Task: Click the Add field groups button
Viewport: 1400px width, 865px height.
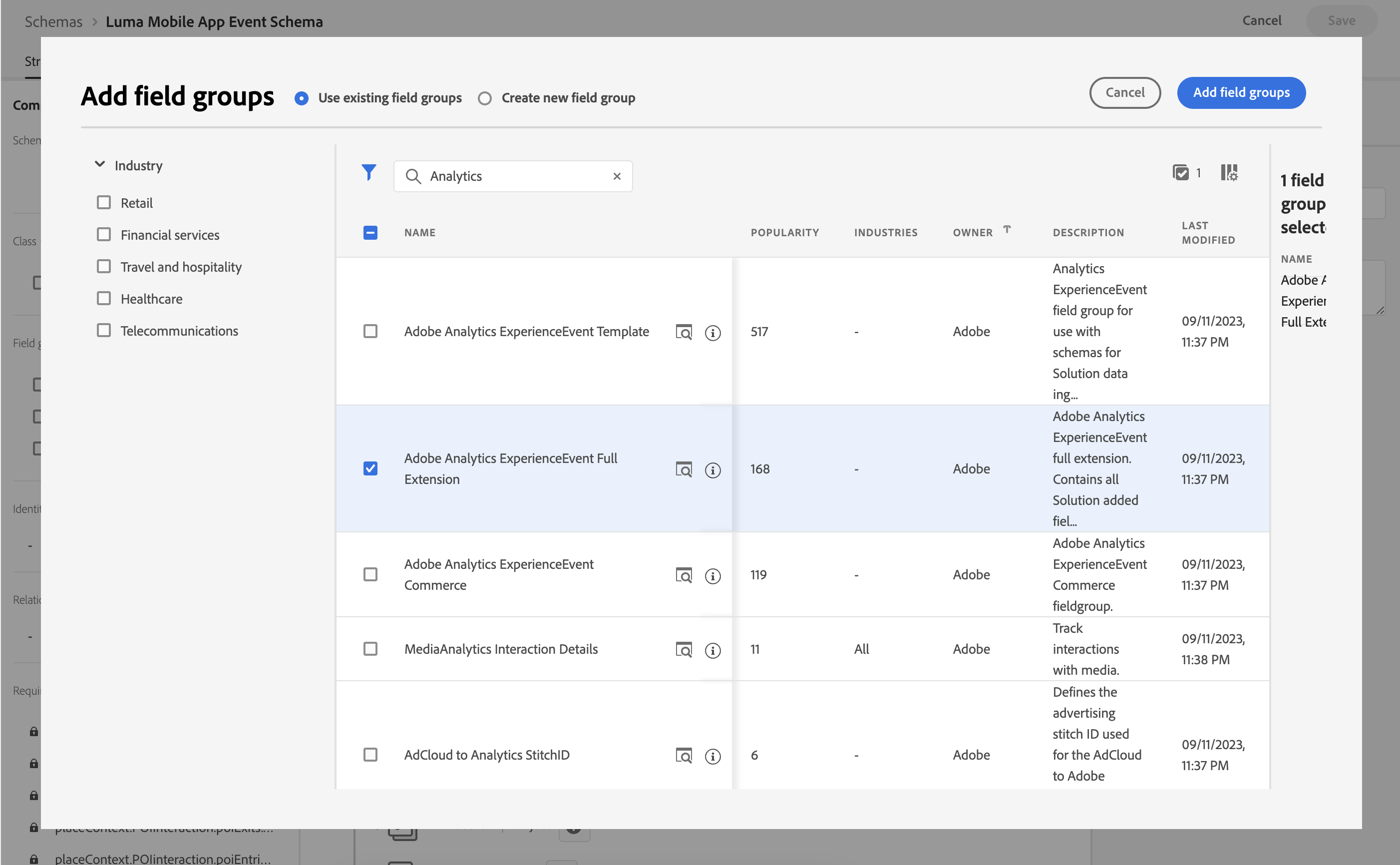Action: (x=1240, y=93)
